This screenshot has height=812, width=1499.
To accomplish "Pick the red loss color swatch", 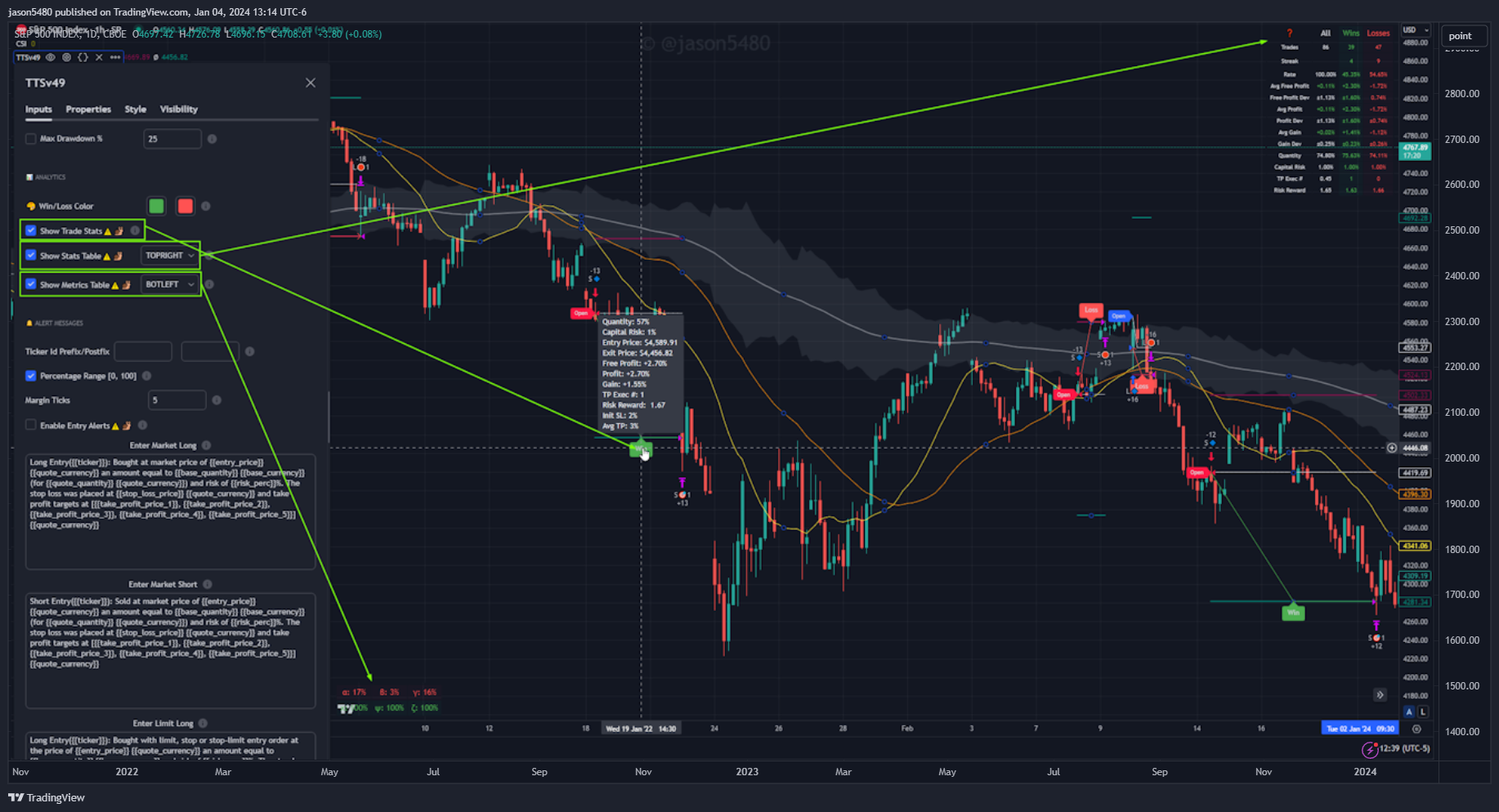I will 186,206.
